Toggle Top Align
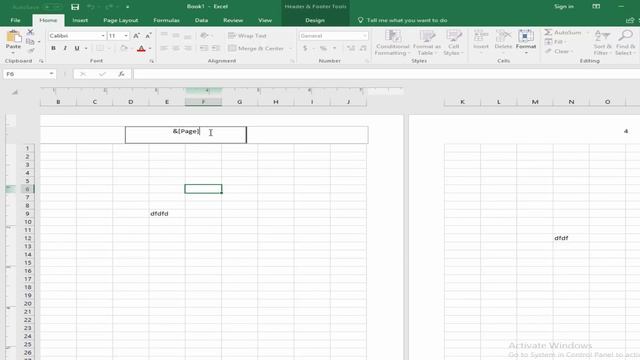 coord(164,36)
